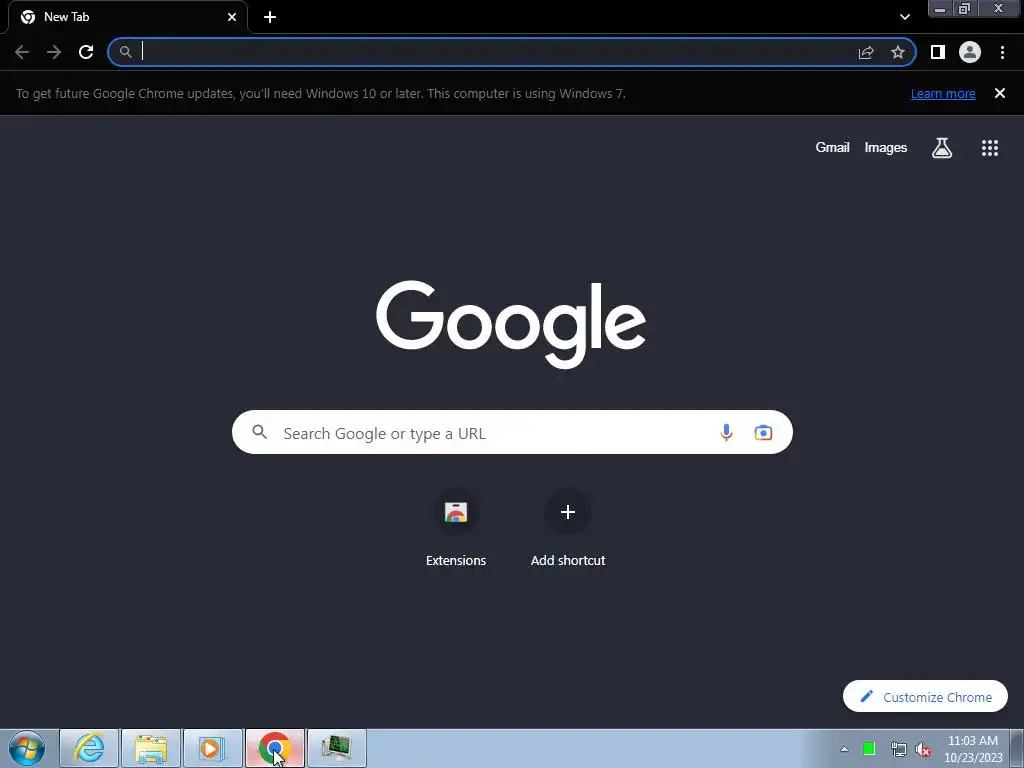Screen dimensions: 1024x768
Task: Click the Google logo
Action: point(511,324)
